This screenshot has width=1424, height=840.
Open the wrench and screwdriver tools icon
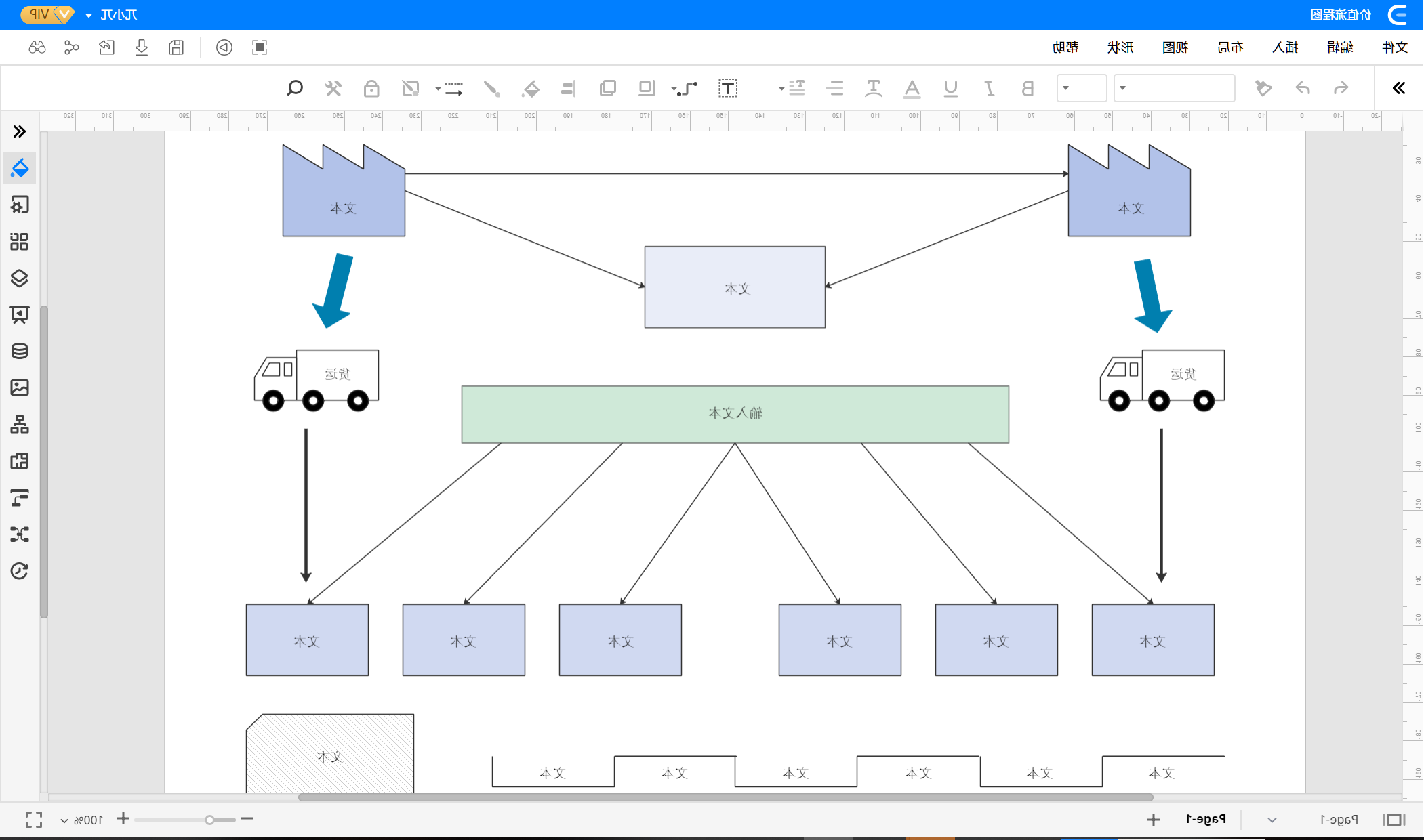coord(333,88)
